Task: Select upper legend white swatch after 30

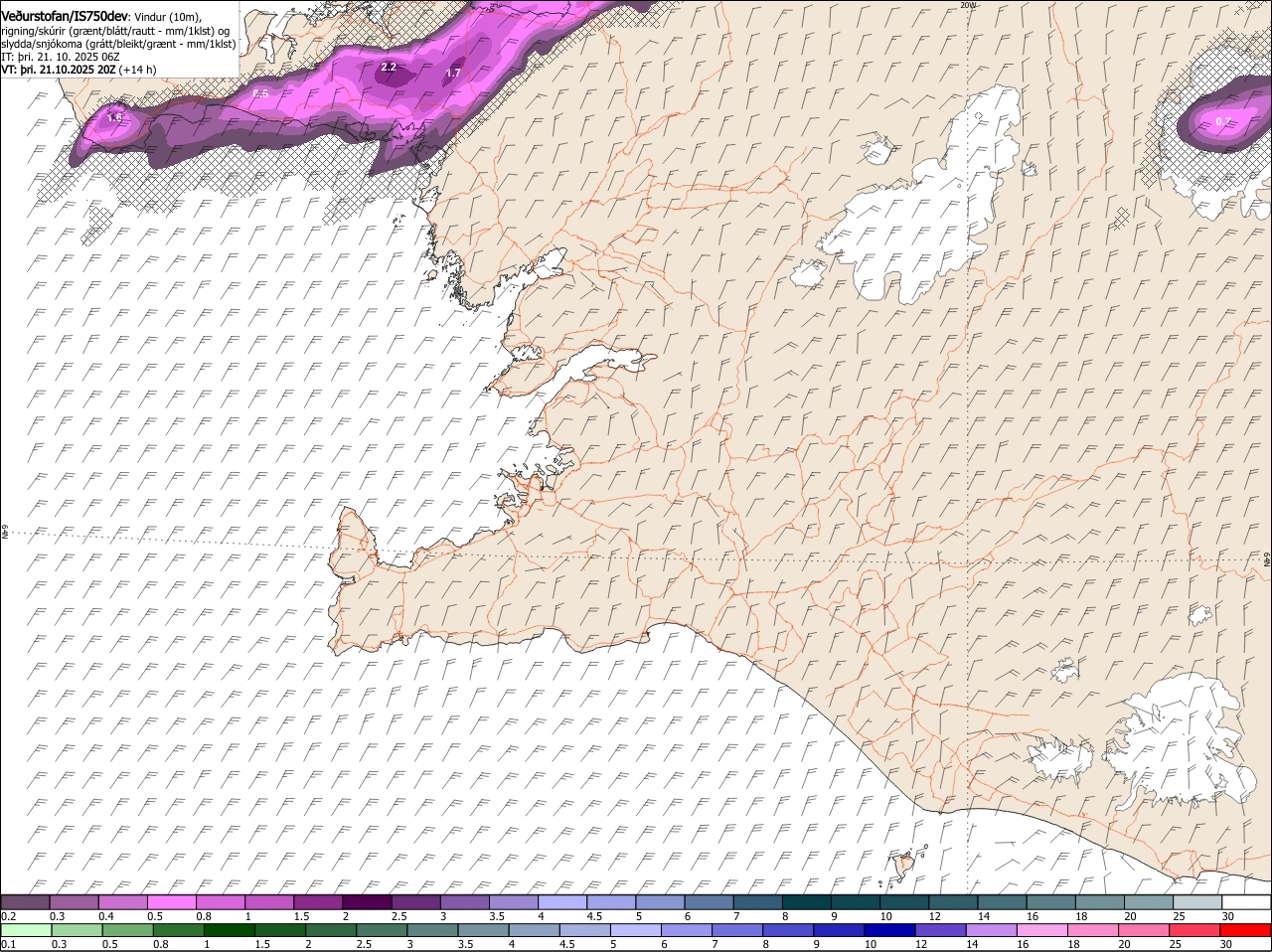Action: click(x=1246, y=902)
